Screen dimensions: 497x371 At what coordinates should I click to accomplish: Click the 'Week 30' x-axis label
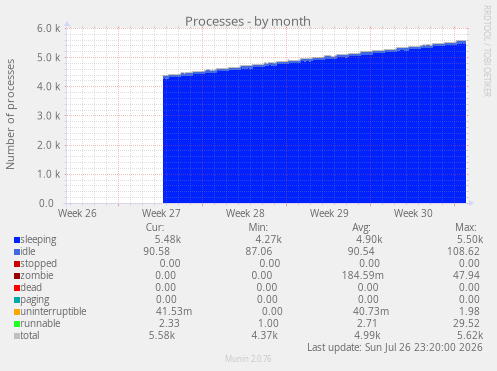click(413, 213)
